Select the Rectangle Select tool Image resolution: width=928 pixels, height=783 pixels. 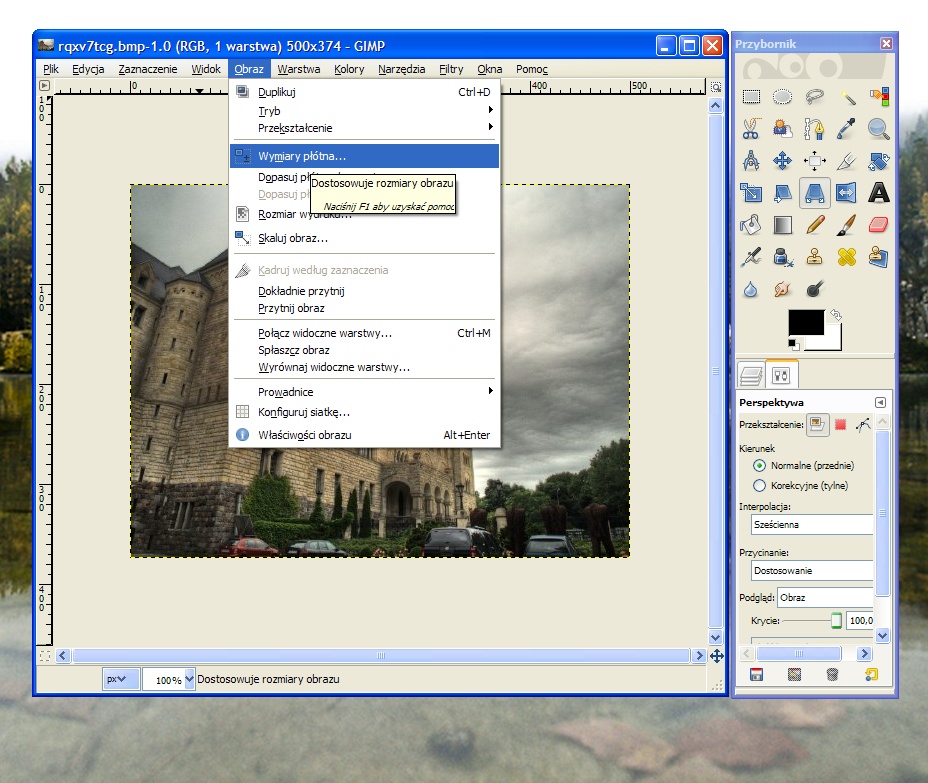point(751,97)
